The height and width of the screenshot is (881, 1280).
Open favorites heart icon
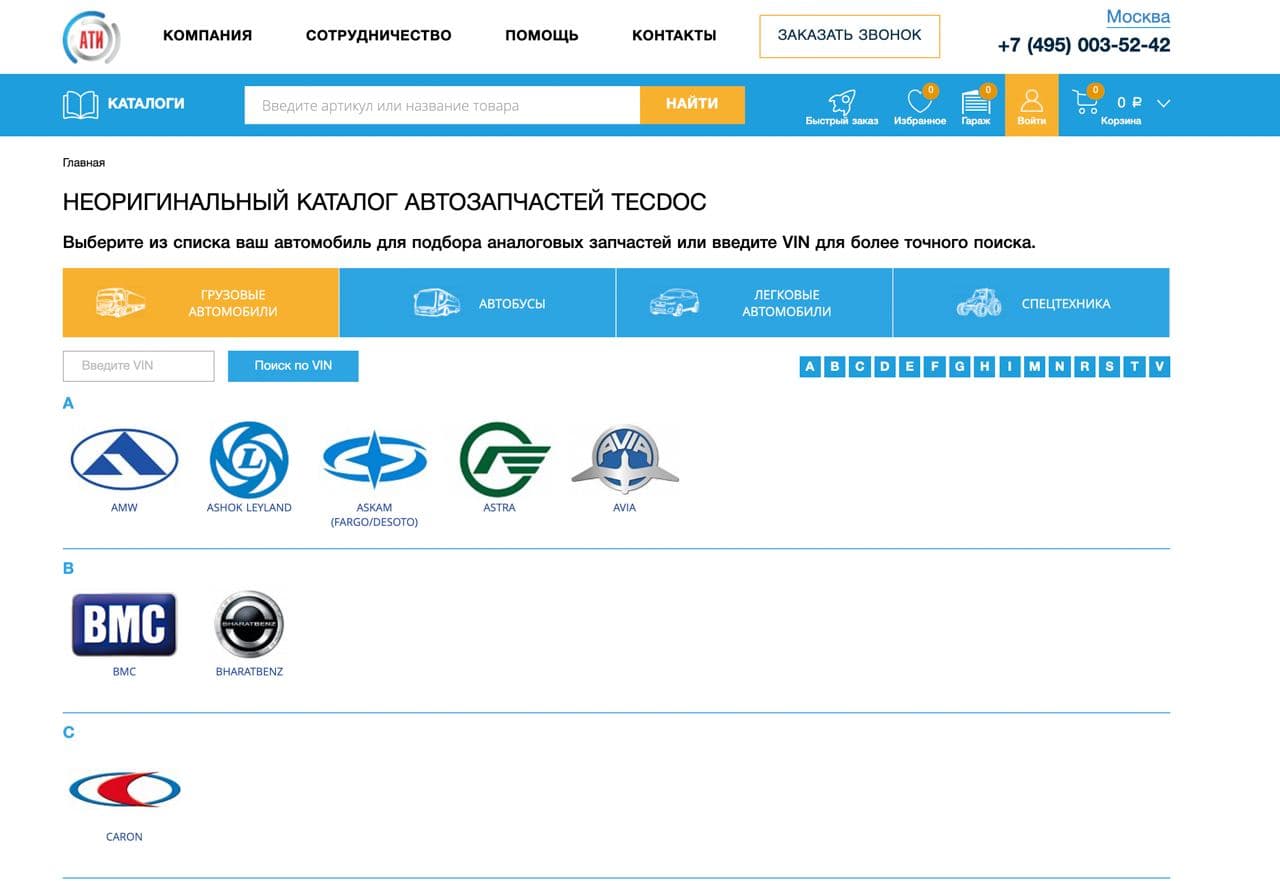coord(919,101)
